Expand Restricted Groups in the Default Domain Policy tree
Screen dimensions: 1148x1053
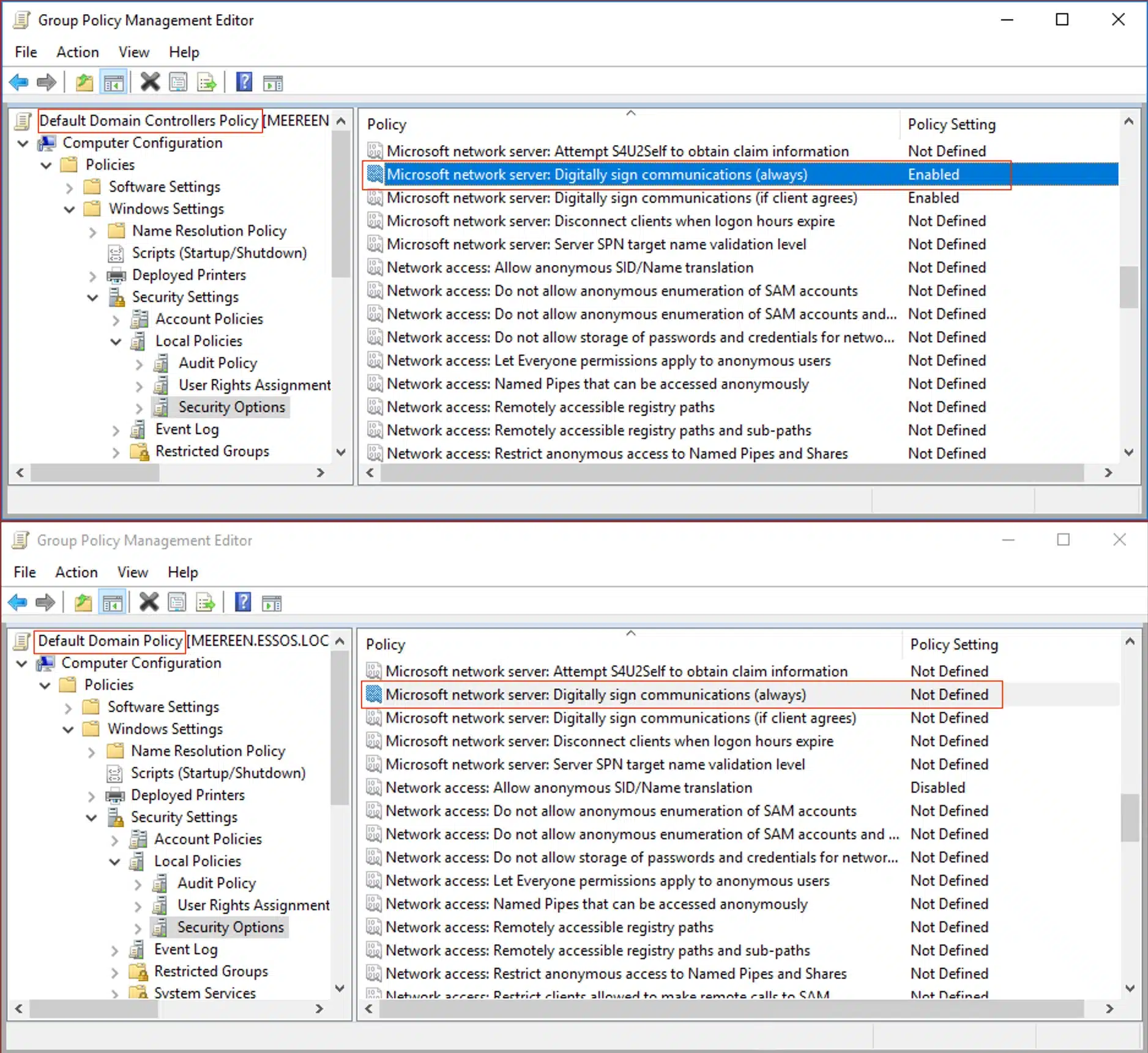point(114,972)
